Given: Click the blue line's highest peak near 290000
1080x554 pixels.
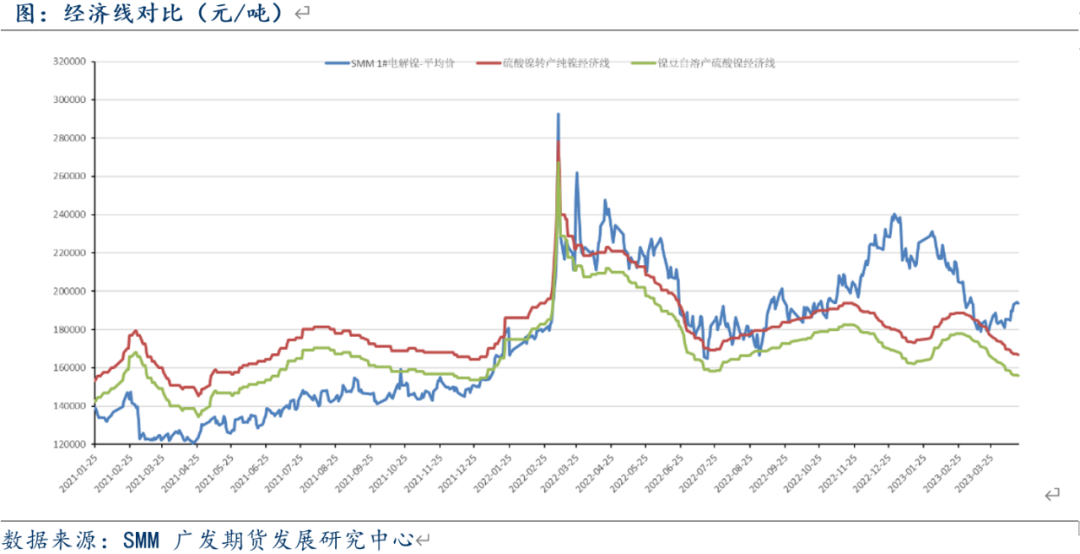Looking at the screenshot, I should [x=558, y=115].
